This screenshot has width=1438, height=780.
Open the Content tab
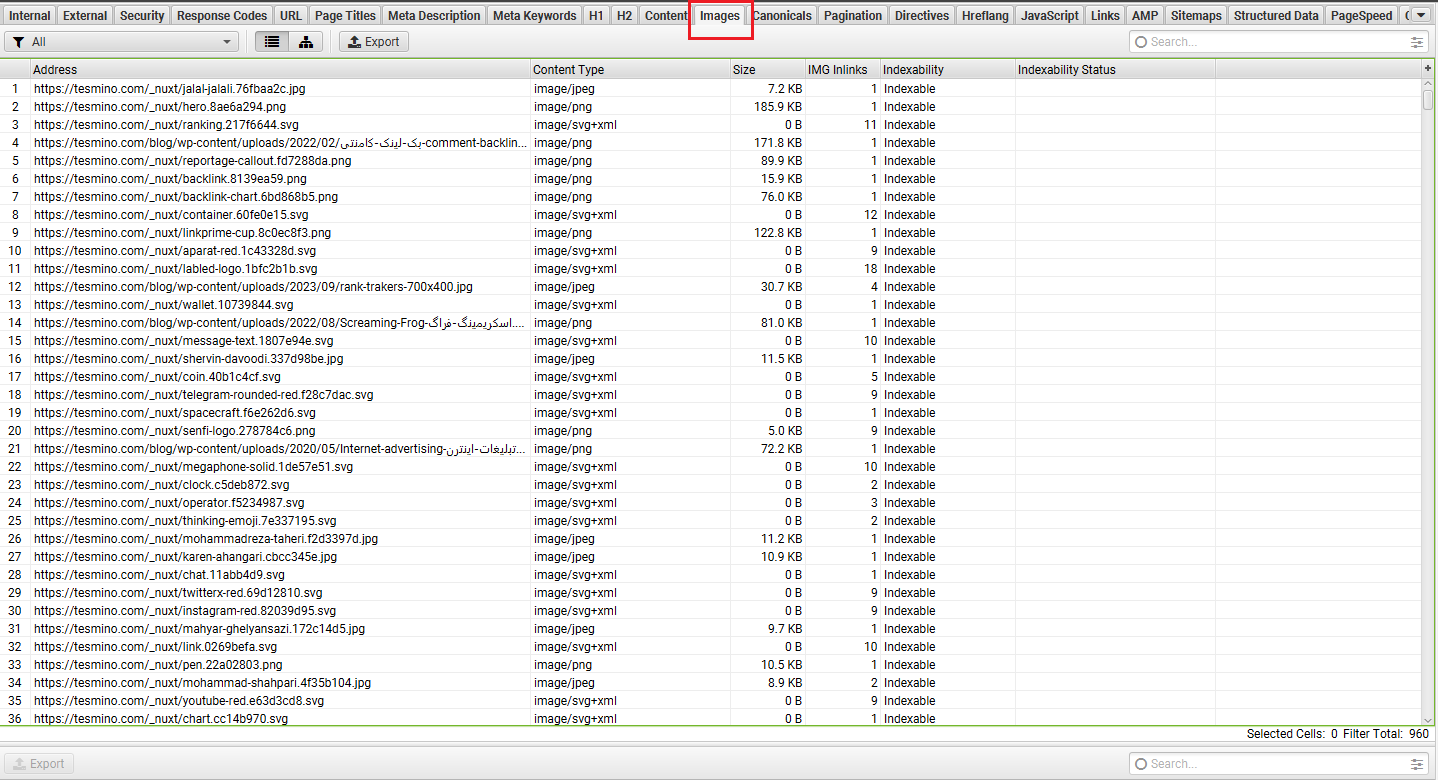click(666, 15)
